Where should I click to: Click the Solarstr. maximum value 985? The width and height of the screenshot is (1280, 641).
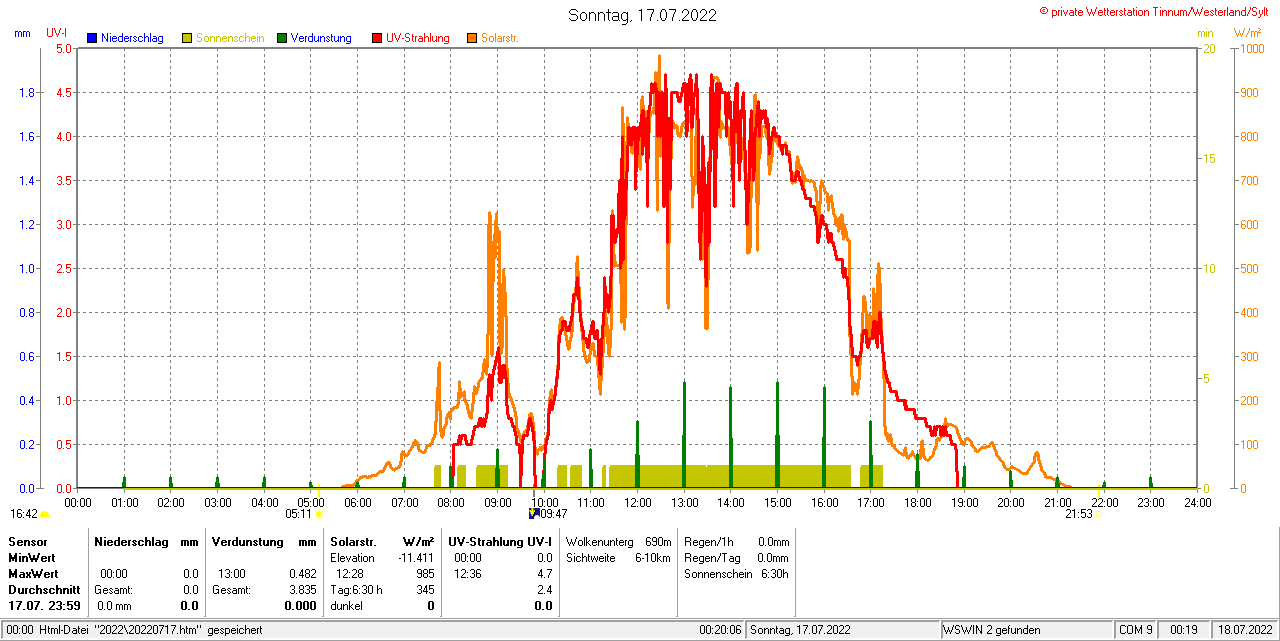tap(425, 574)
